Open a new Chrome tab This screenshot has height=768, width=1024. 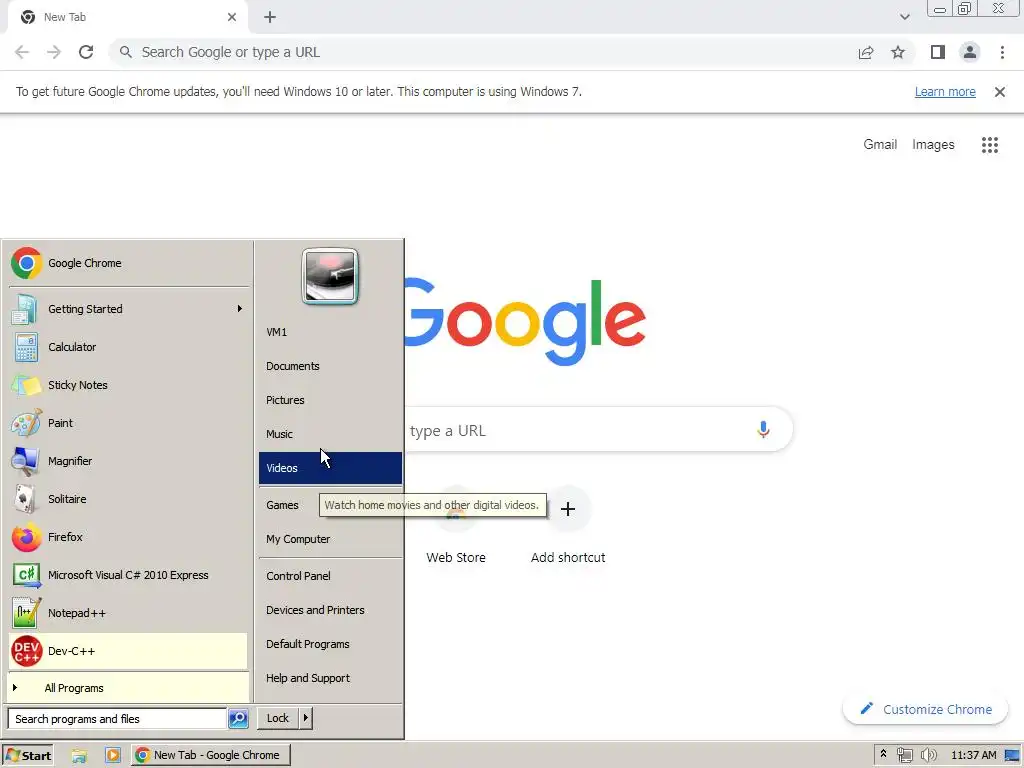(x=270, y=17)
